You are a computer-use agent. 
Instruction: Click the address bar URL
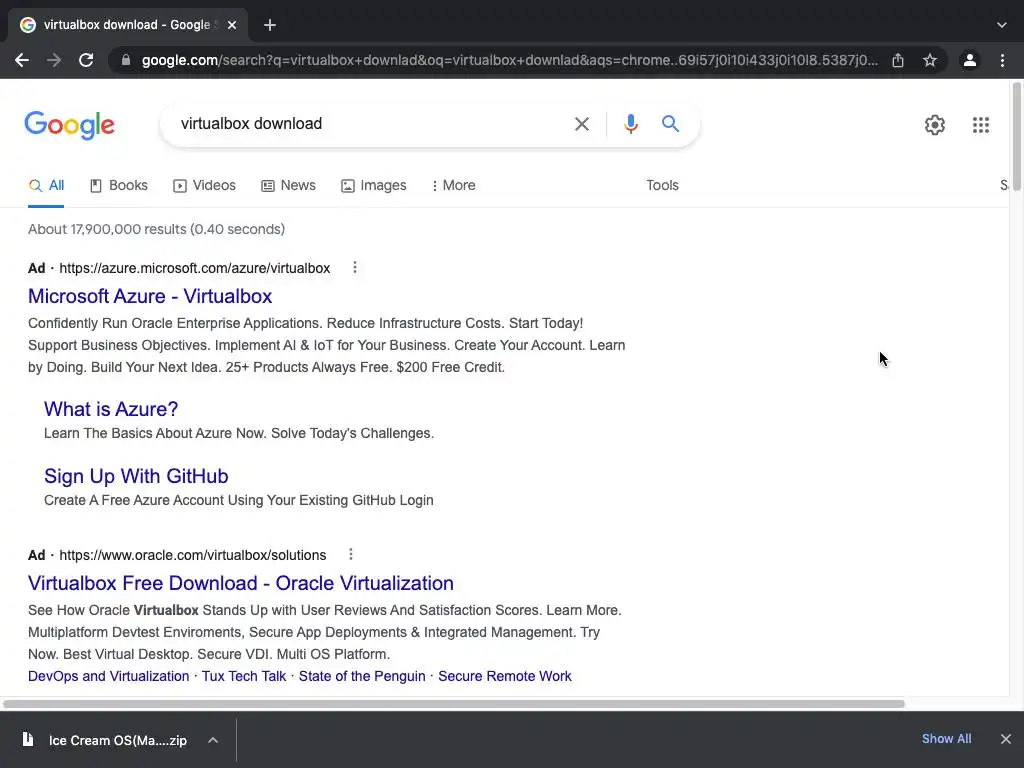tap(509, 60)
